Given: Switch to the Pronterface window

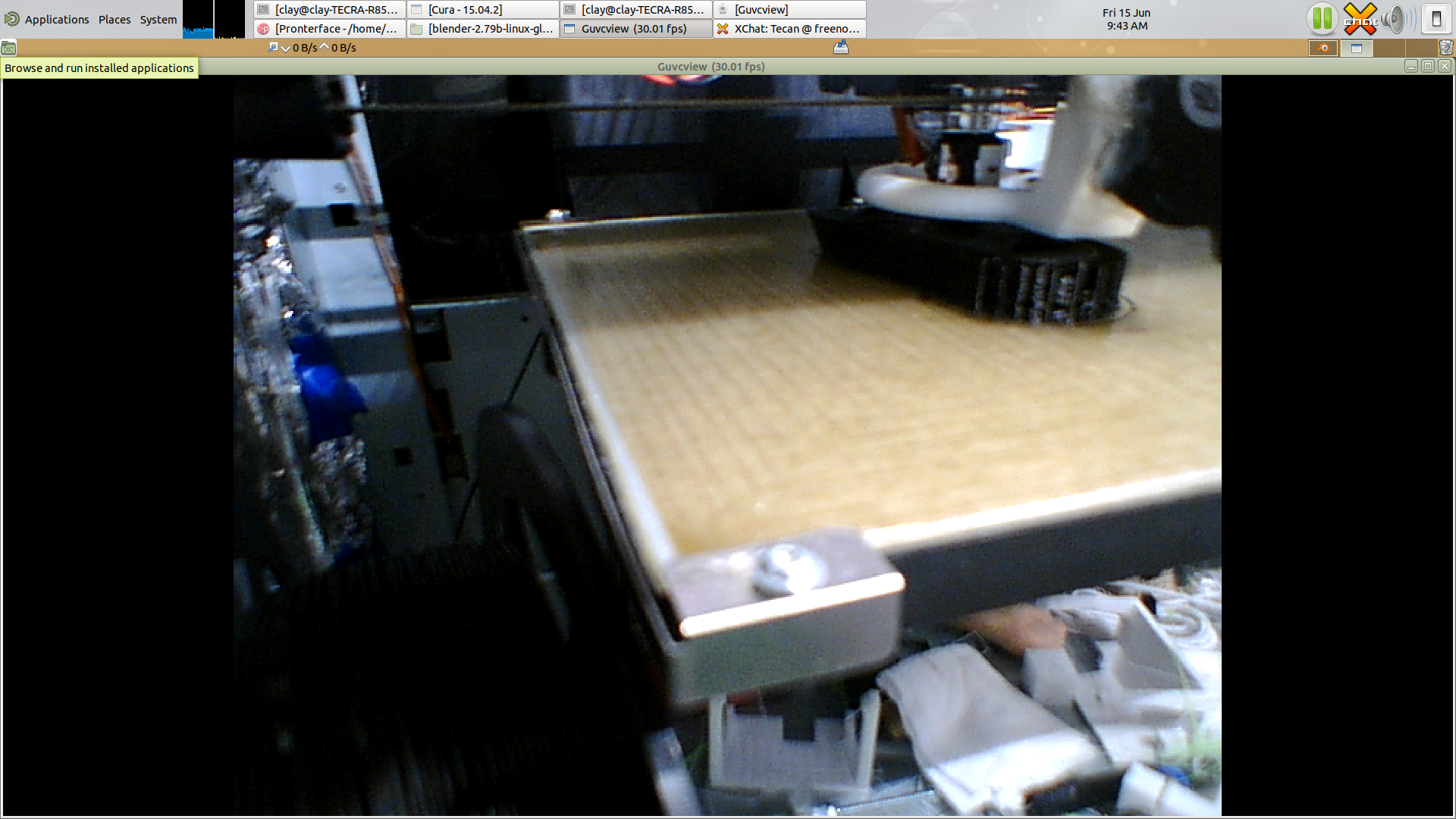Looking at the screenshot, I should tap(330, 29).
